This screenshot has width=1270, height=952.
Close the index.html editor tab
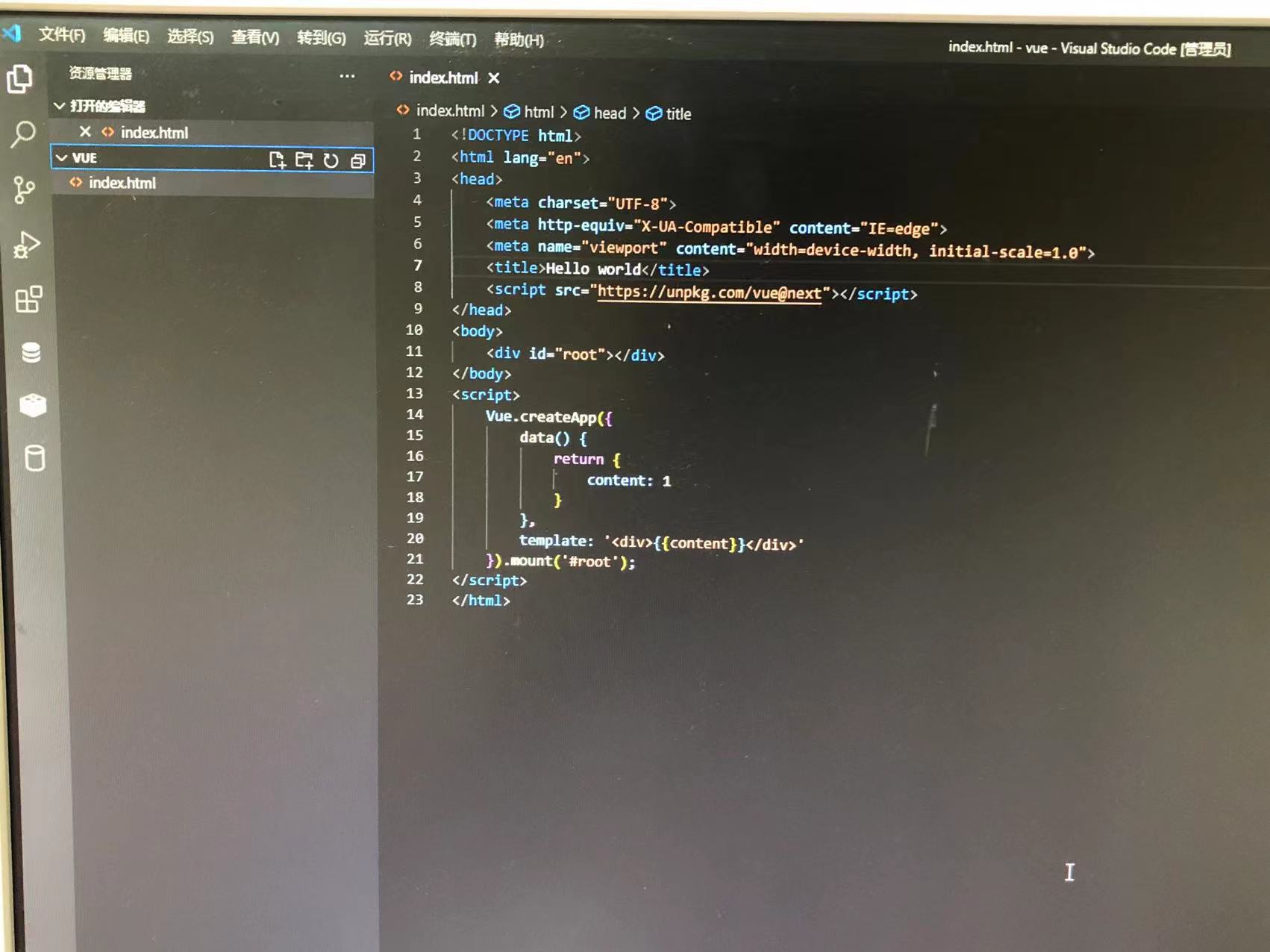493,78
